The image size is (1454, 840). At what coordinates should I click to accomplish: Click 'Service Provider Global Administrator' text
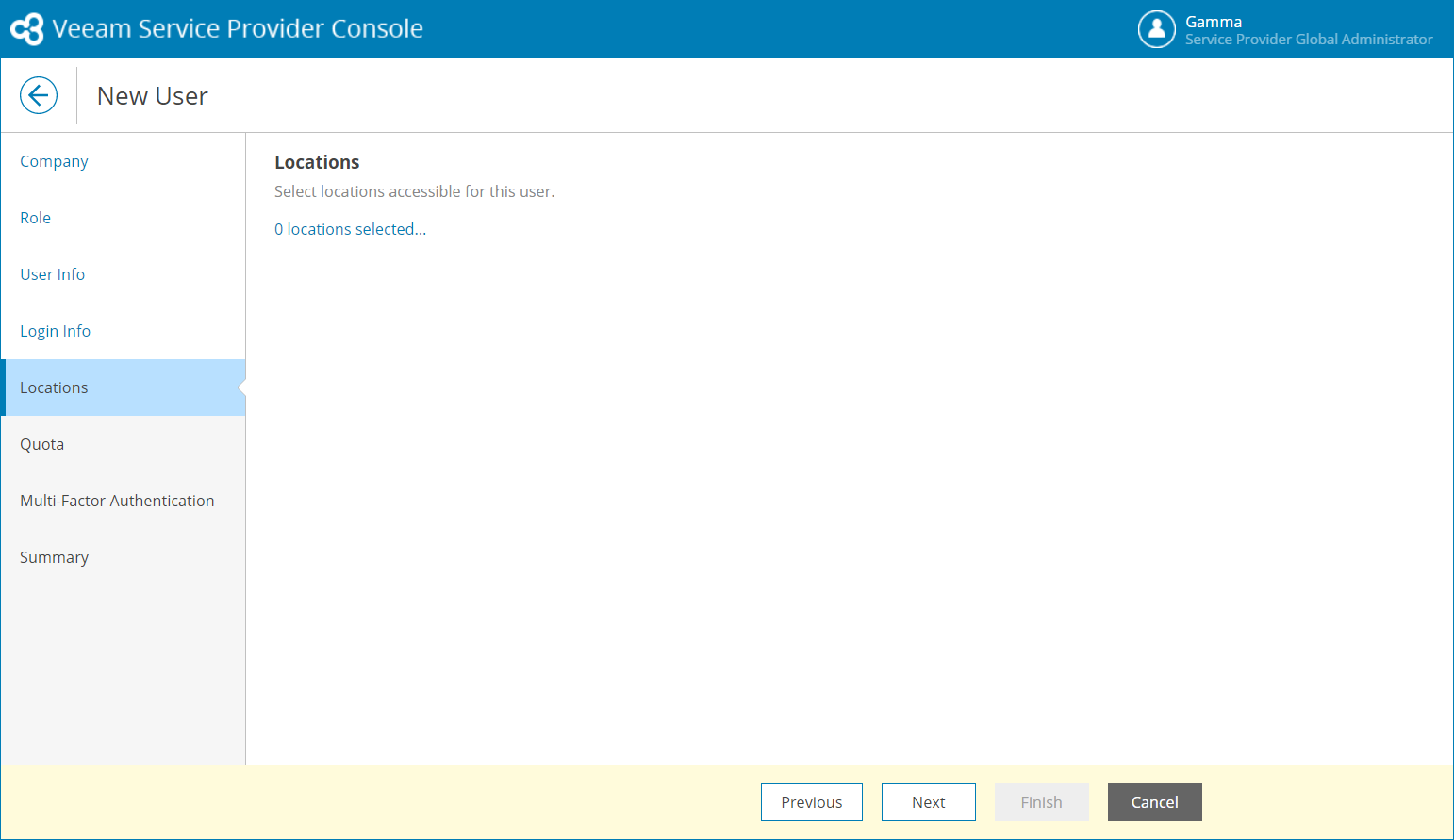[1309, 40]
